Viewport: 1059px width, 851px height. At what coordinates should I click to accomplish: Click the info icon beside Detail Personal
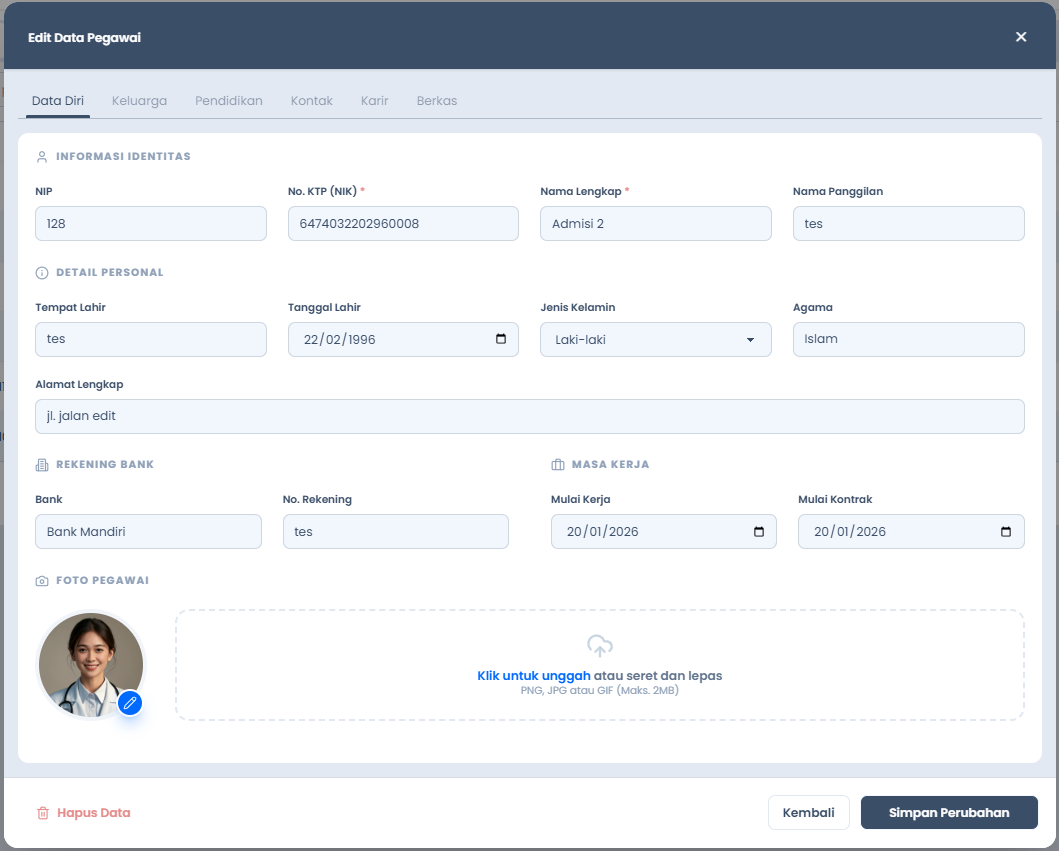[42, 273]
